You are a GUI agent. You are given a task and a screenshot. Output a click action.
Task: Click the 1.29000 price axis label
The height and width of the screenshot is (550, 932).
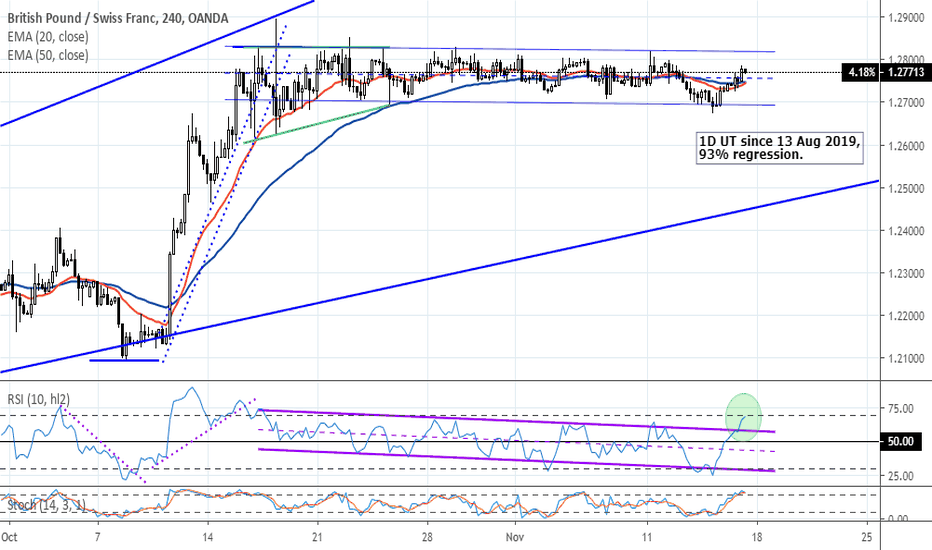903,18
